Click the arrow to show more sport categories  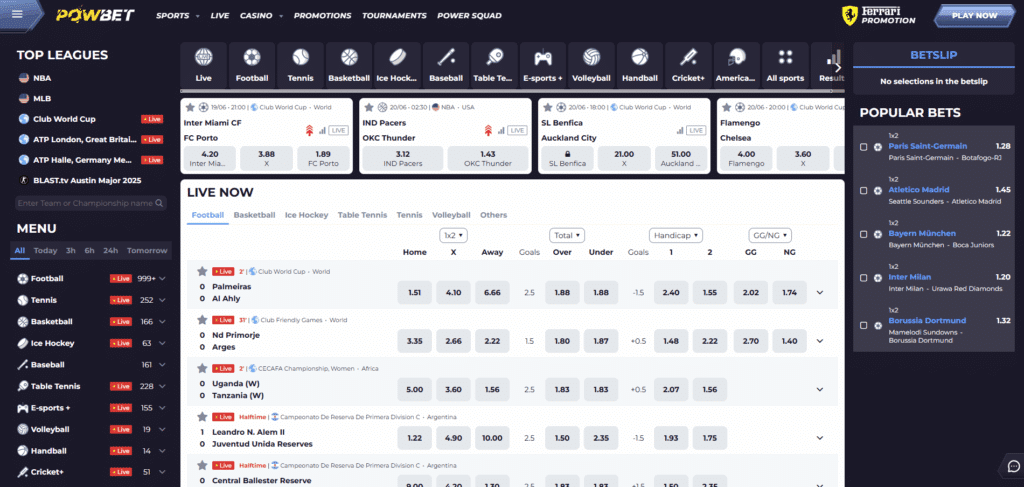click(837, 66)
